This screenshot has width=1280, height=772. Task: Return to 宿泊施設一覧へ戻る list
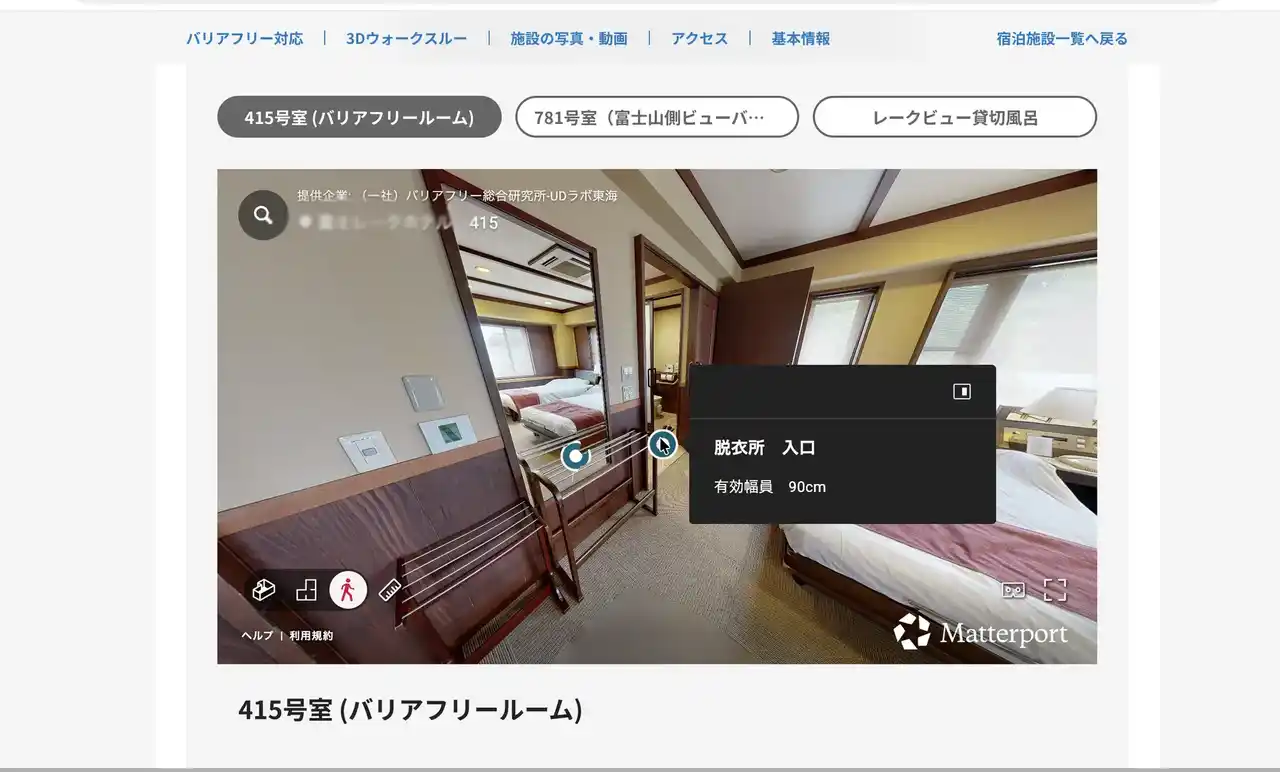(x=1061, y=39)
